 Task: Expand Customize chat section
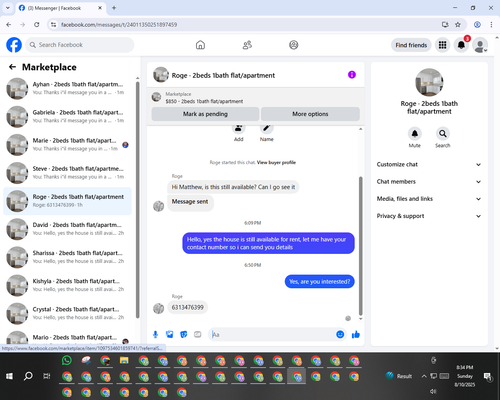click(429, 164)
